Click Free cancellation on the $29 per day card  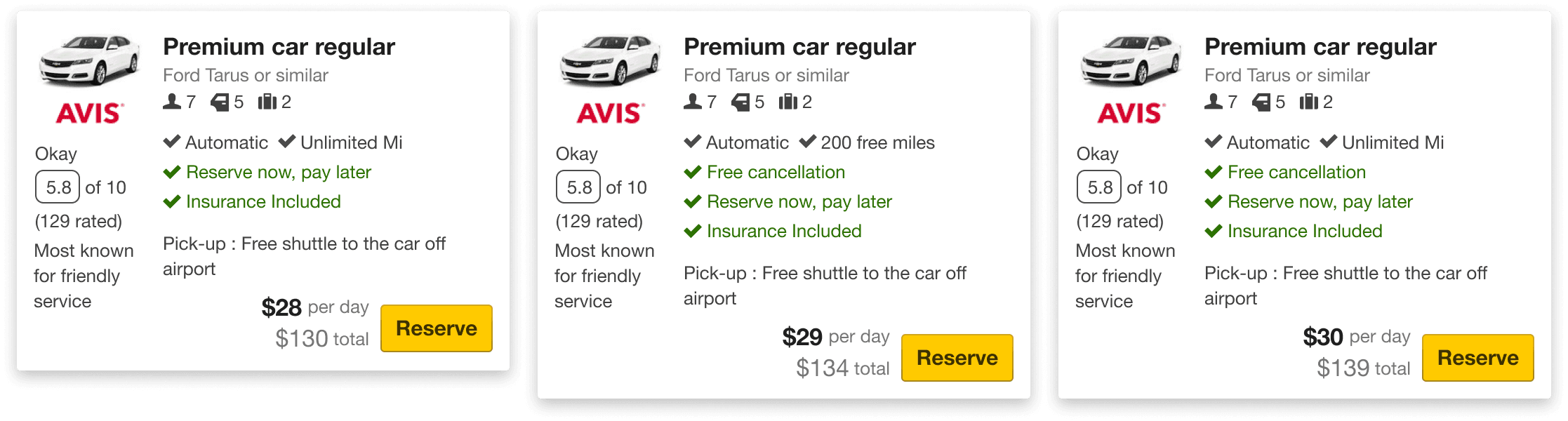click(776, 172)
